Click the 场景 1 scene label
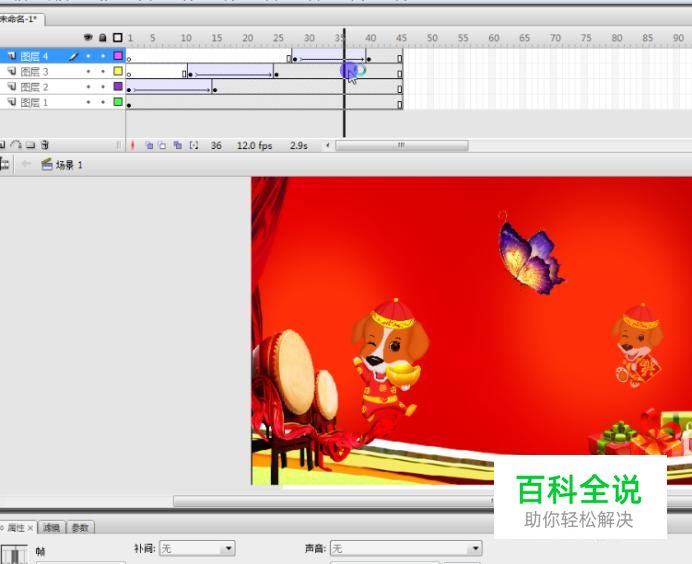 click(x=69, y=165)
